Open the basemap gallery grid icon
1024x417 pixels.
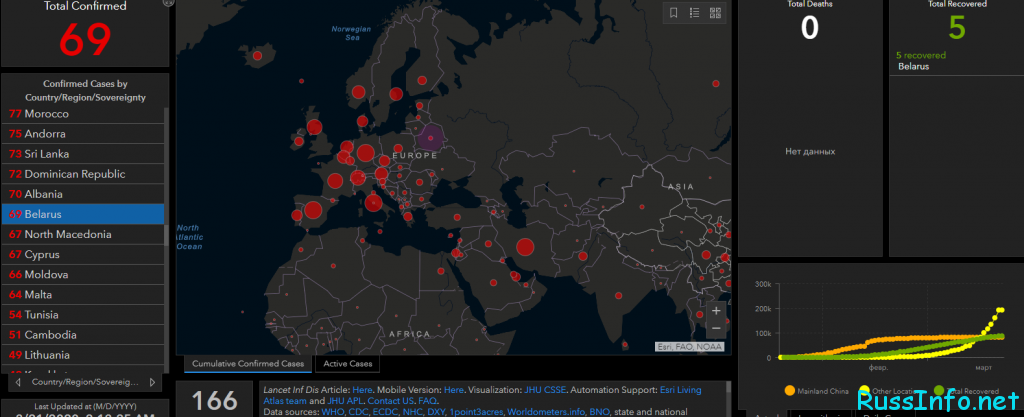[716, 13]
